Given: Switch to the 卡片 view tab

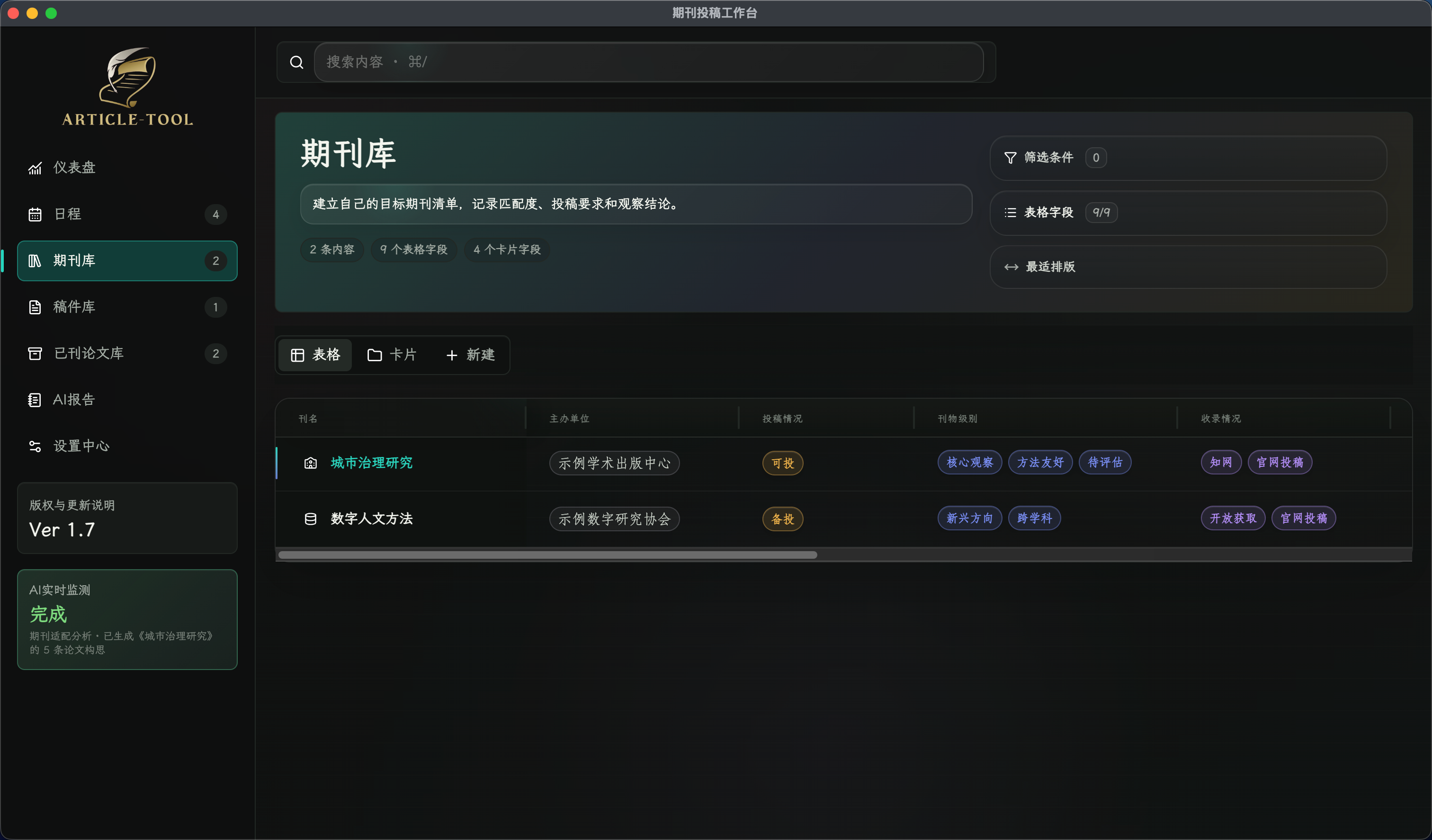Looking at the screenshot, I should point(392,355).
